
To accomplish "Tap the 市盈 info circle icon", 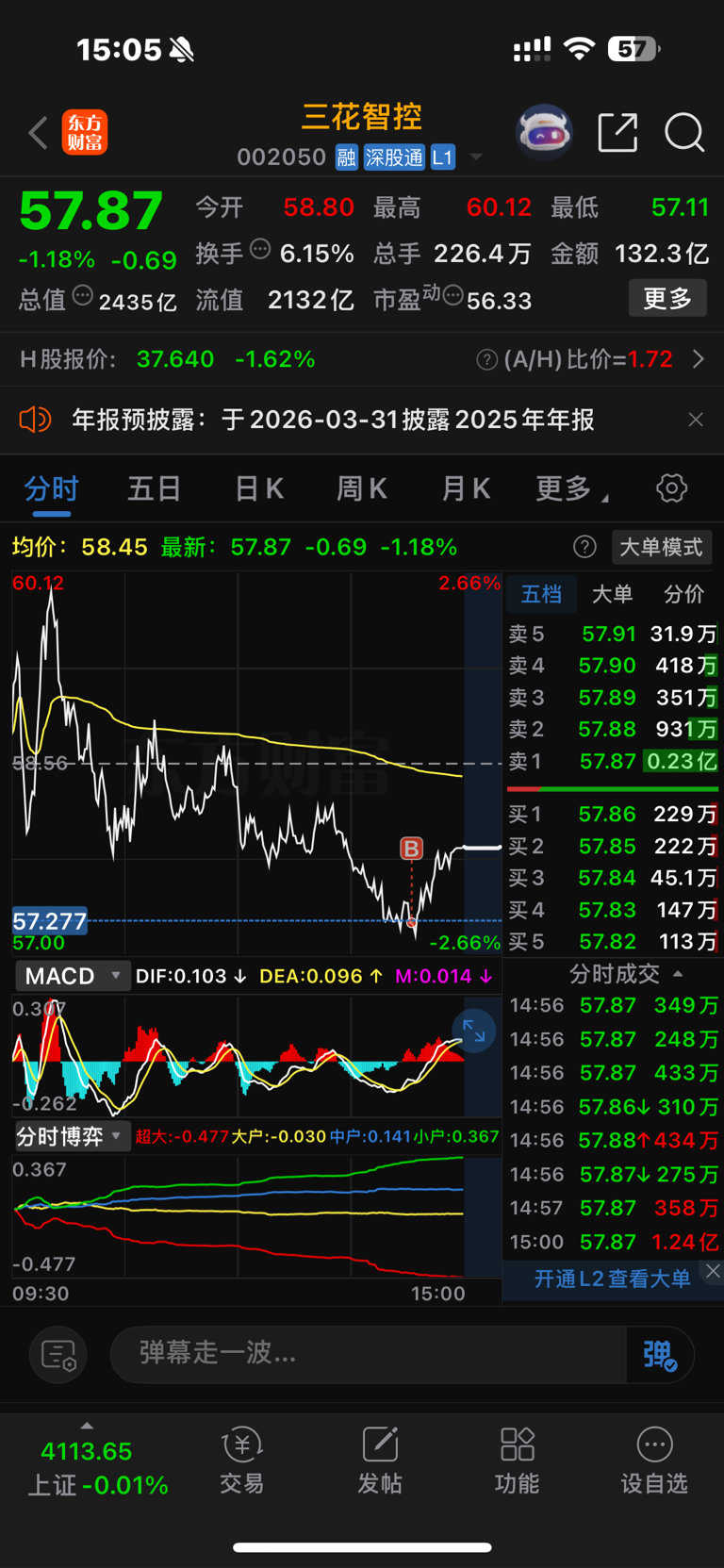I will (x=452, y=296).
